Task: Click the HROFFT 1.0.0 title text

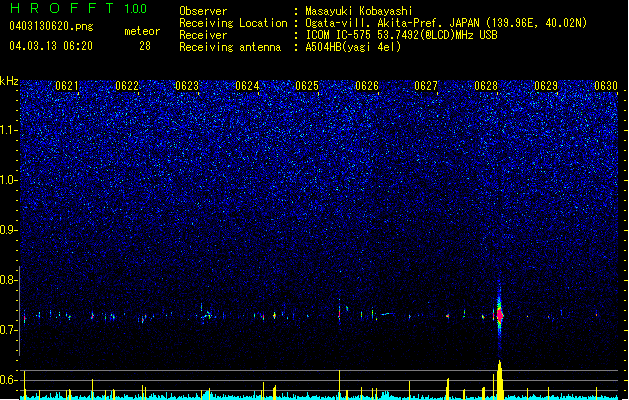Action: [x=78, y=8]
